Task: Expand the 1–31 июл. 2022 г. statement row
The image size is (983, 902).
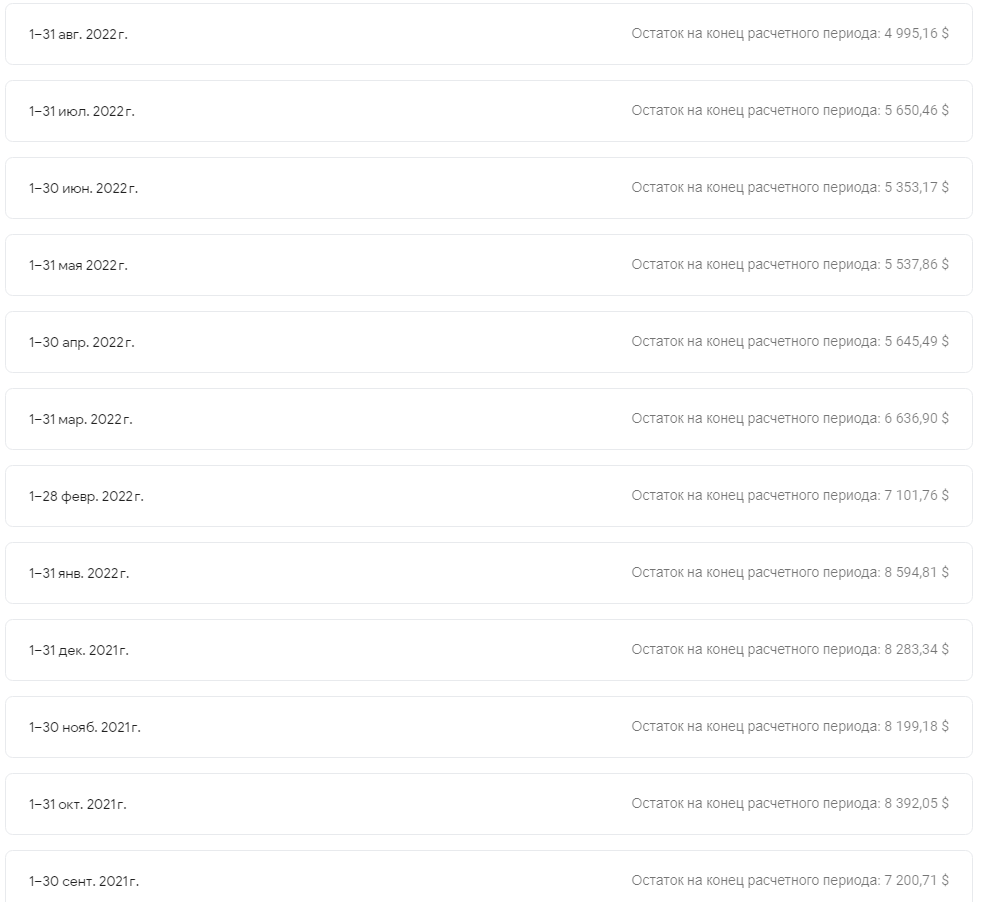Action: (x=488, y=111)
